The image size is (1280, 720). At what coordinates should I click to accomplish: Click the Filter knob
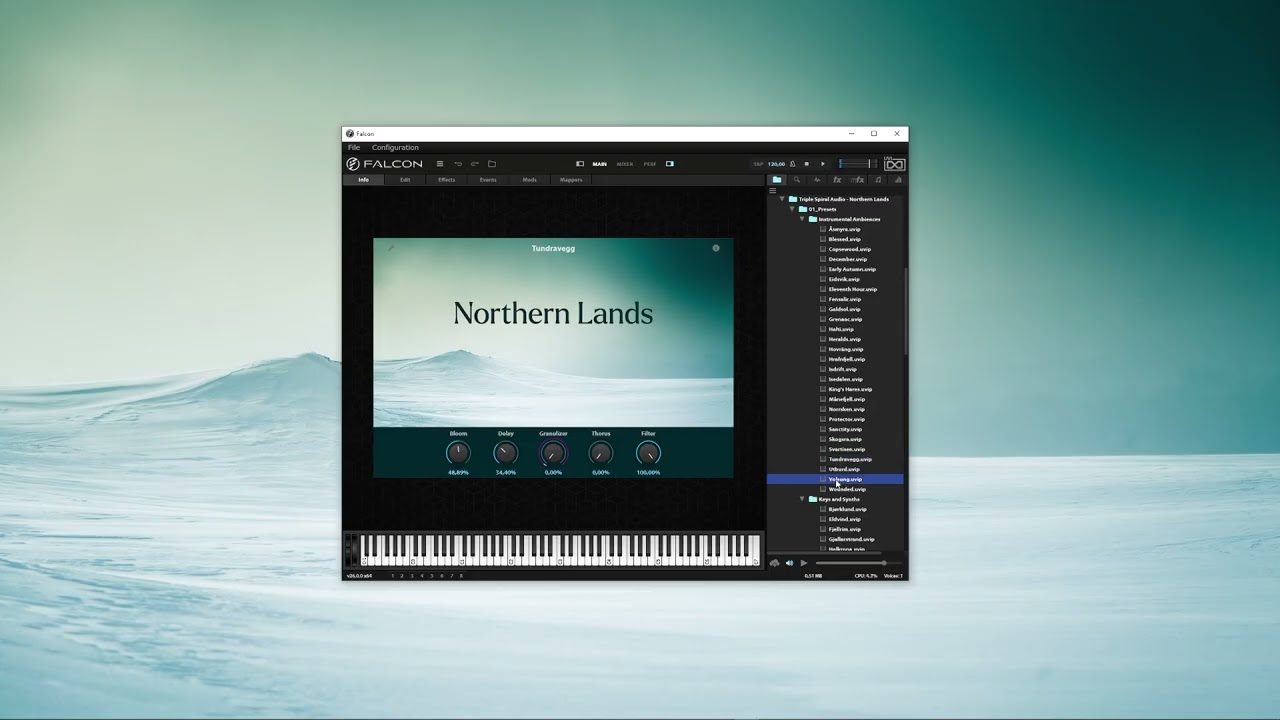(x=648, y=453)
